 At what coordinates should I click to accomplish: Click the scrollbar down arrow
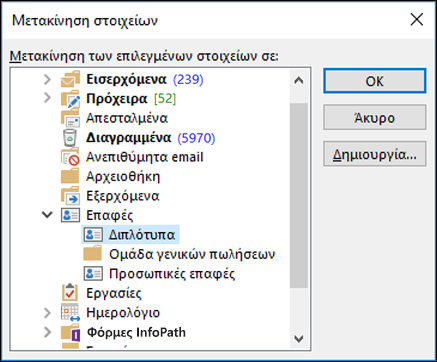point(299,339)
